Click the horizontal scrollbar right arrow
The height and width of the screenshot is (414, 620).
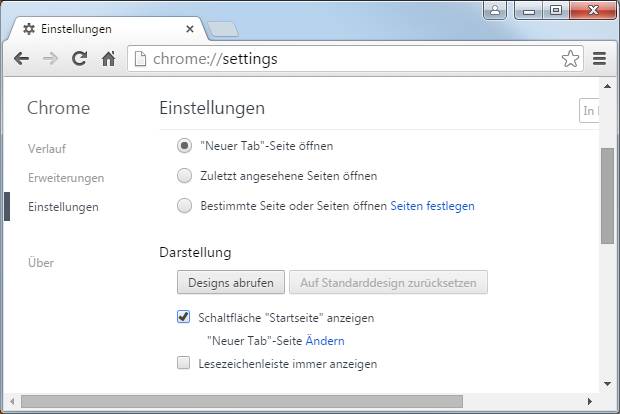coord(590,402)
